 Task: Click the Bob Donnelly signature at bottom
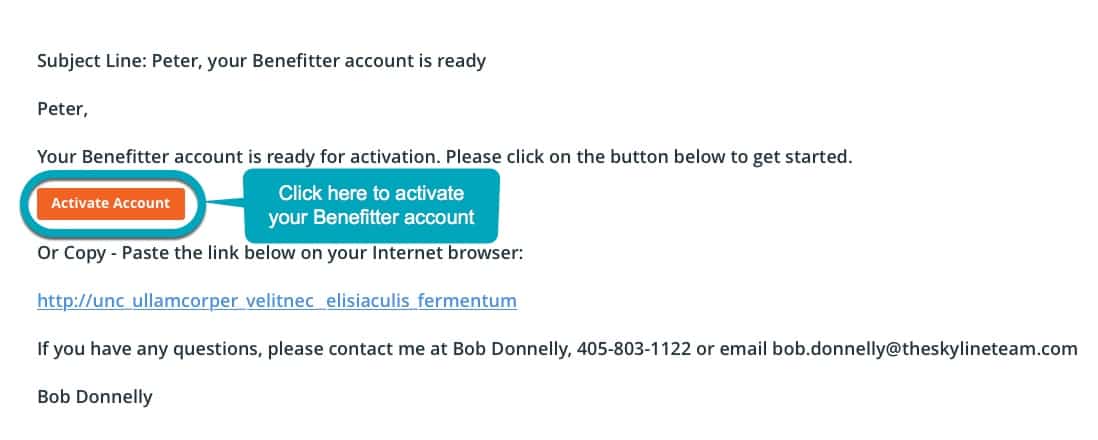(95, 397)
